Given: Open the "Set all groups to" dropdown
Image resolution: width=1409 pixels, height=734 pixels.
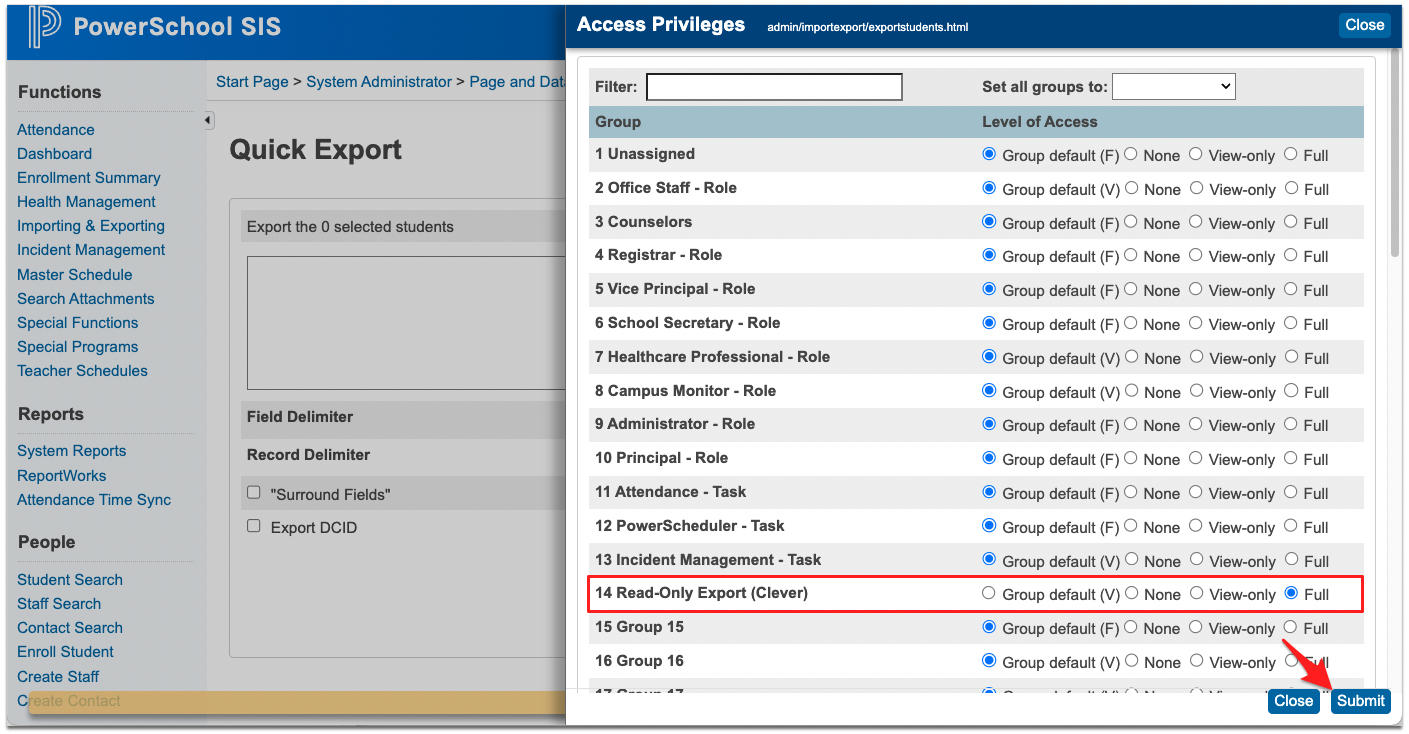Looking at the screenshot, I should coord(1173,86).
